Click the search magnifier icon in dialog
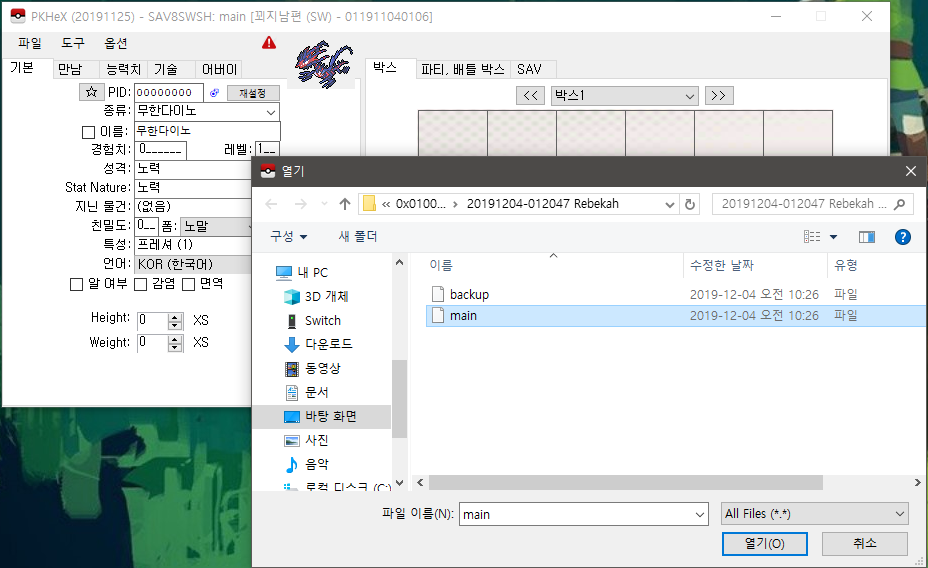 pos(900,204)
